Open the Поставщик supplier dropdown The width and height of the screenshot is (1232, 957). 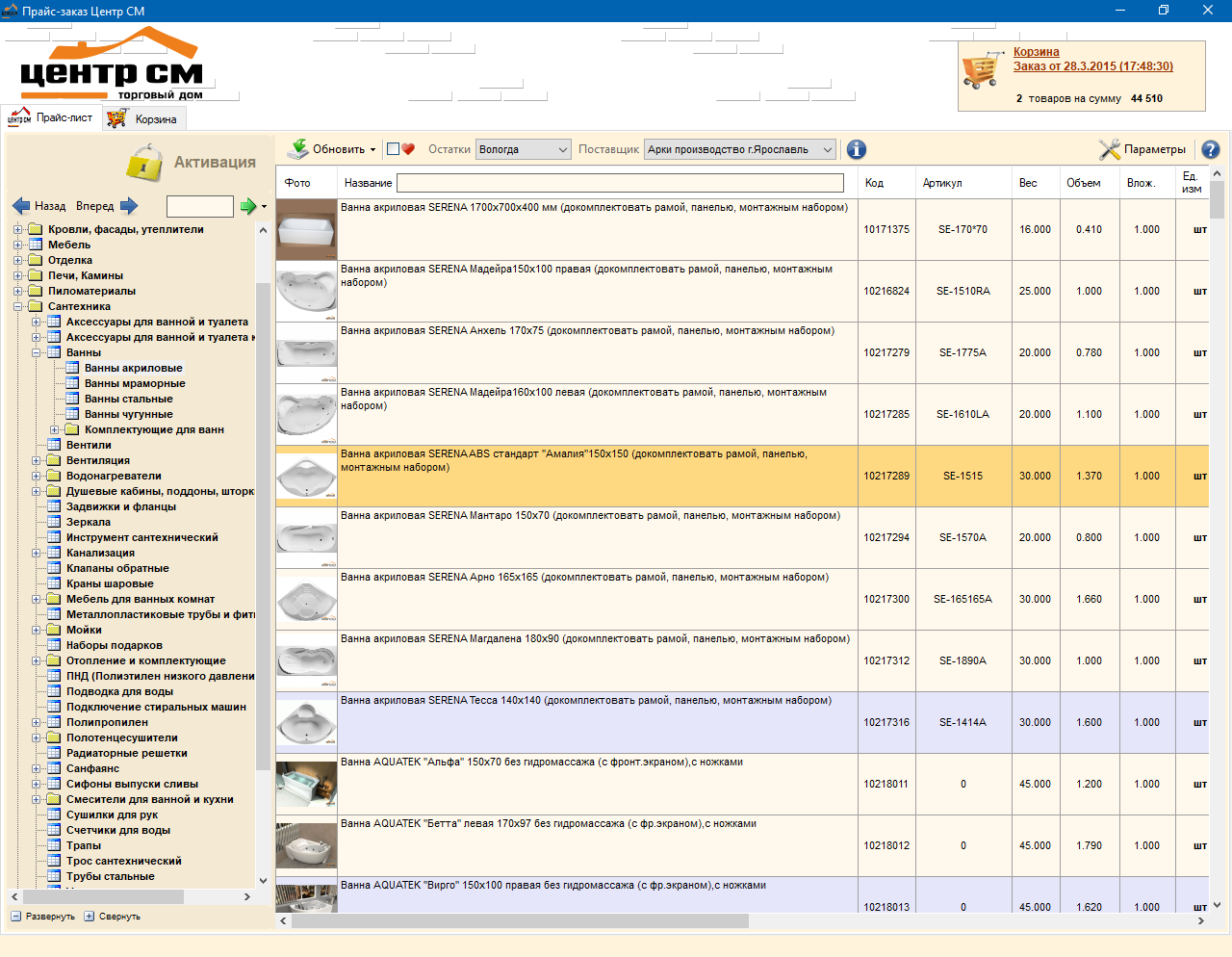(739, 149)
